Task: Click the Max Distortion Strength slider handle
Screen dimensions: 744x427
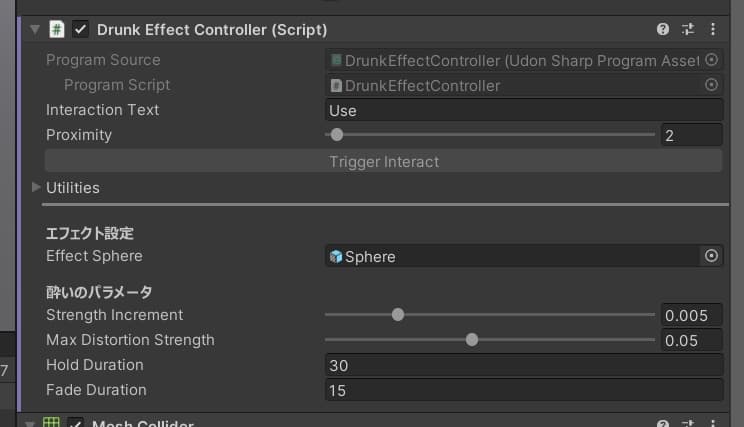Action: pyautogui.click(x=472, y=340)
